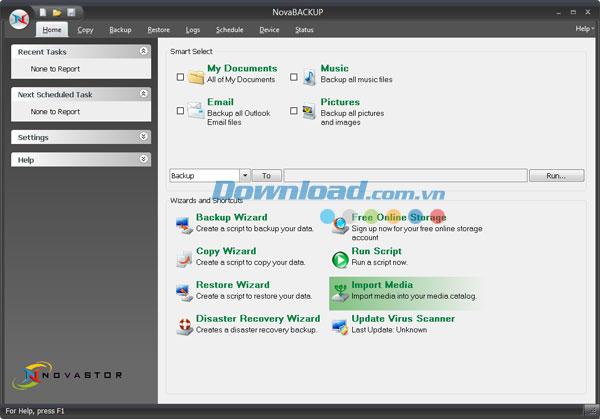This screenshot has height=419, width=600.
Task: Click the destination path input field
Action: [404, 176]
